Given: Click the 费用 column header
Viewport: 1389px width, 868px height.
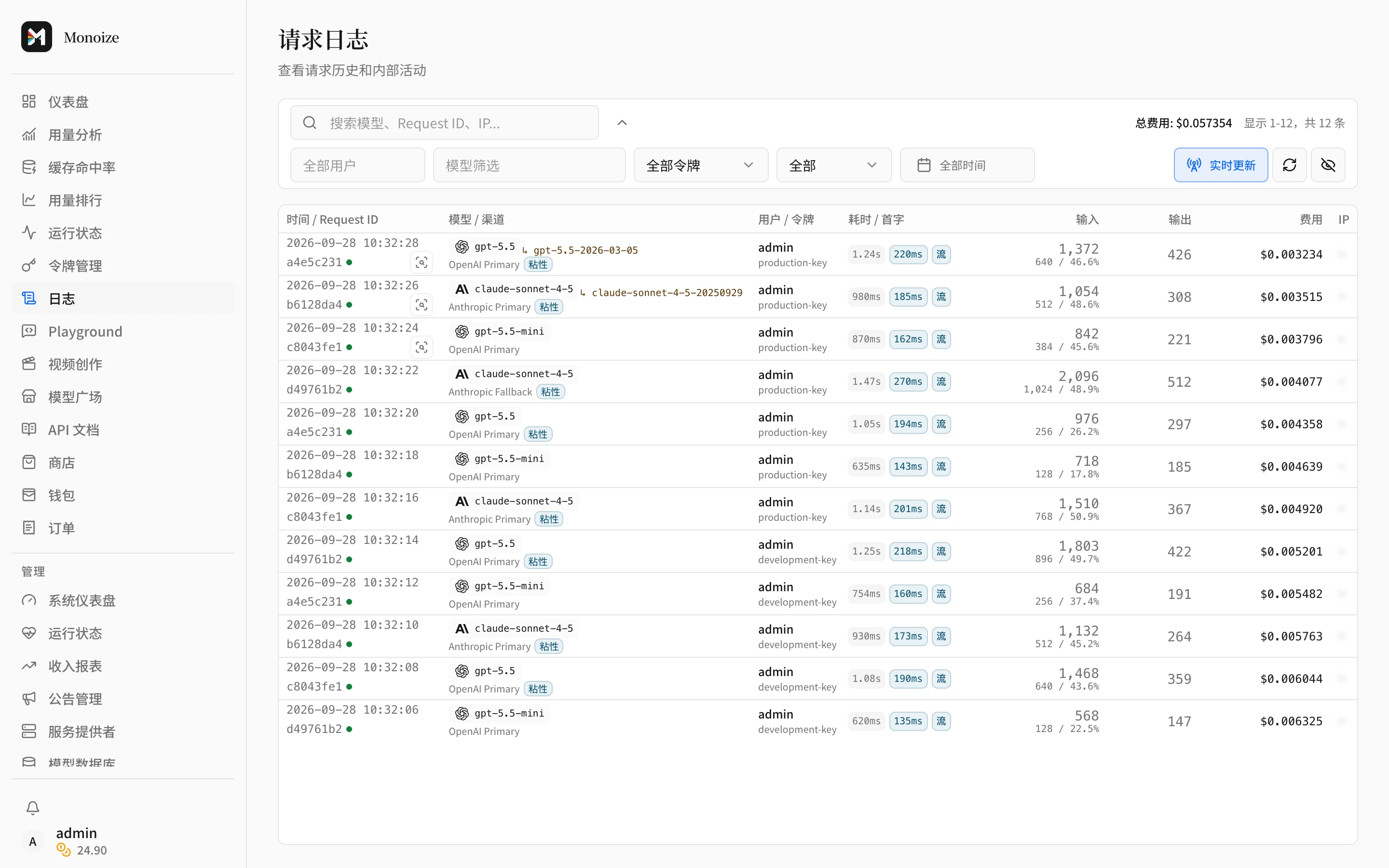Looking at the screenshot, I should [1311, 220].
